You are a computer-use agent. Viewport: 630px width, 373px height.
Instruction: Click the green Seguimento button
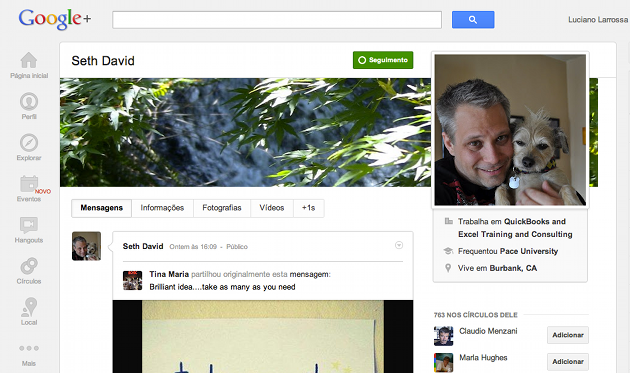[x=383, y=60]
